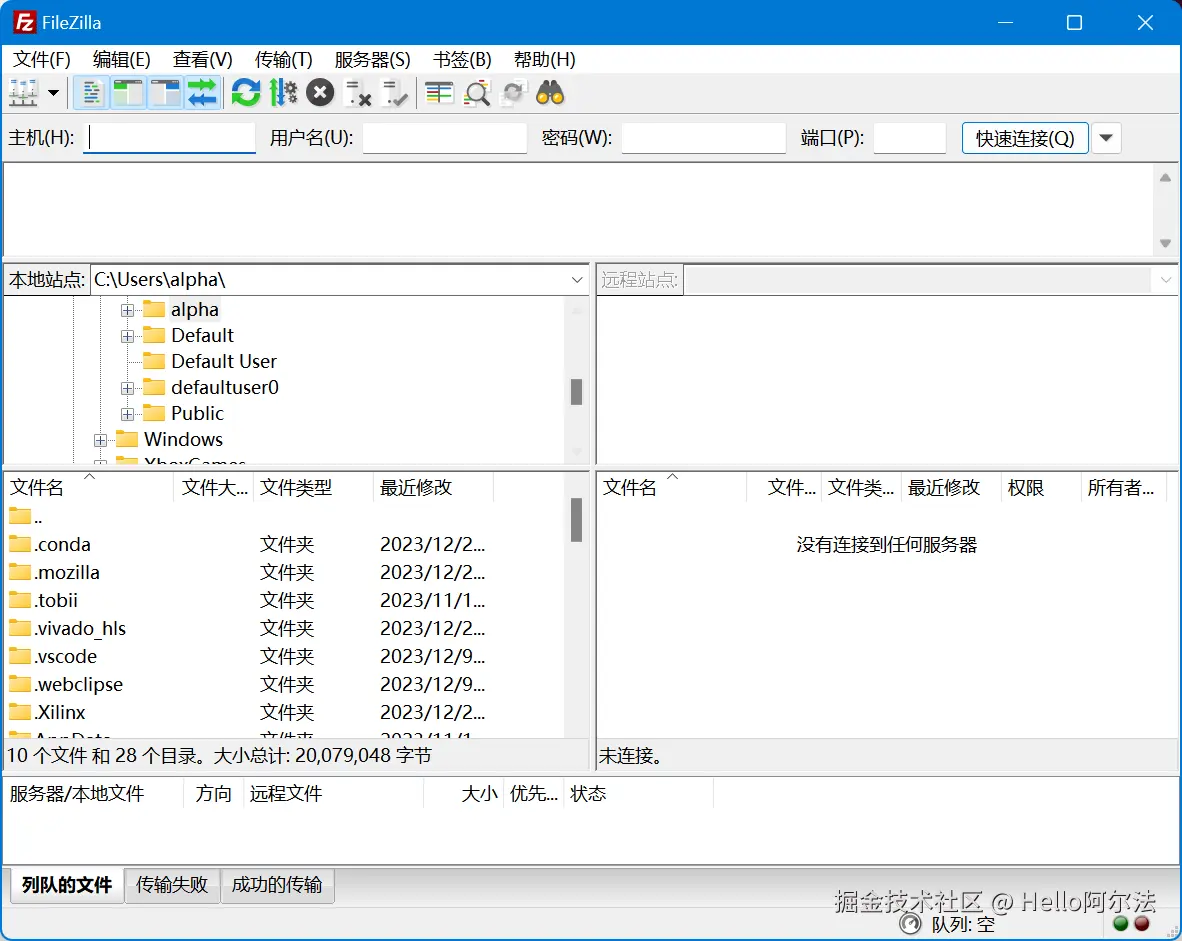Select the .conda folder row

tap(285, 544)
